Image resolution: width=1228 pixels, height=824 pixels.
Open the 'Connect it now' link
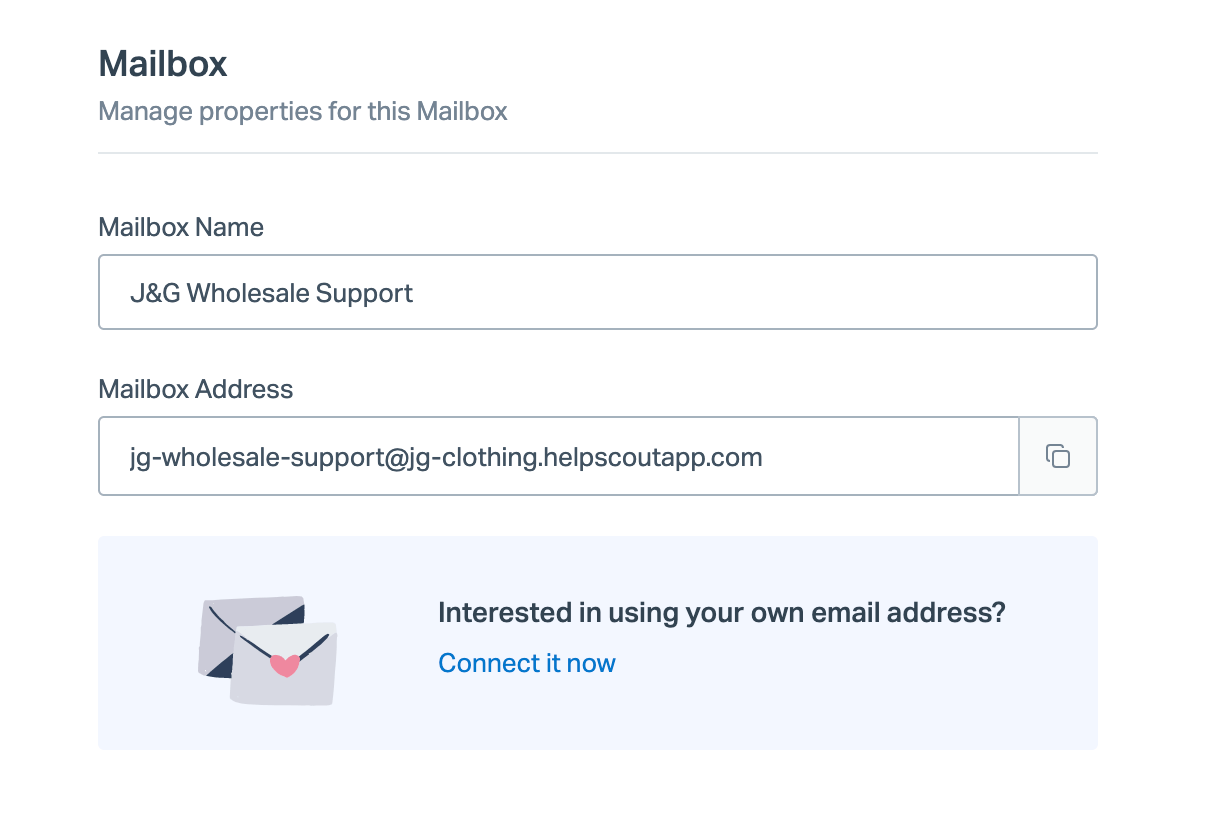click(527, 663)
